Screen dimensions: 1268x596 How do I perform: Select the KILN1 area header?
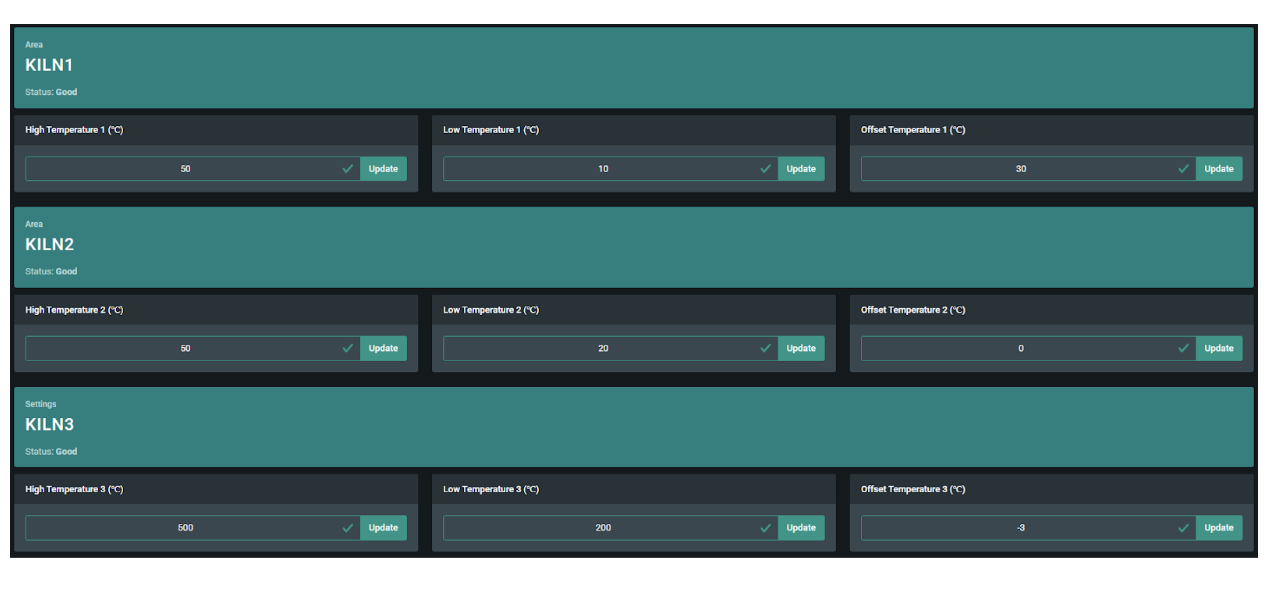[633, 67]
